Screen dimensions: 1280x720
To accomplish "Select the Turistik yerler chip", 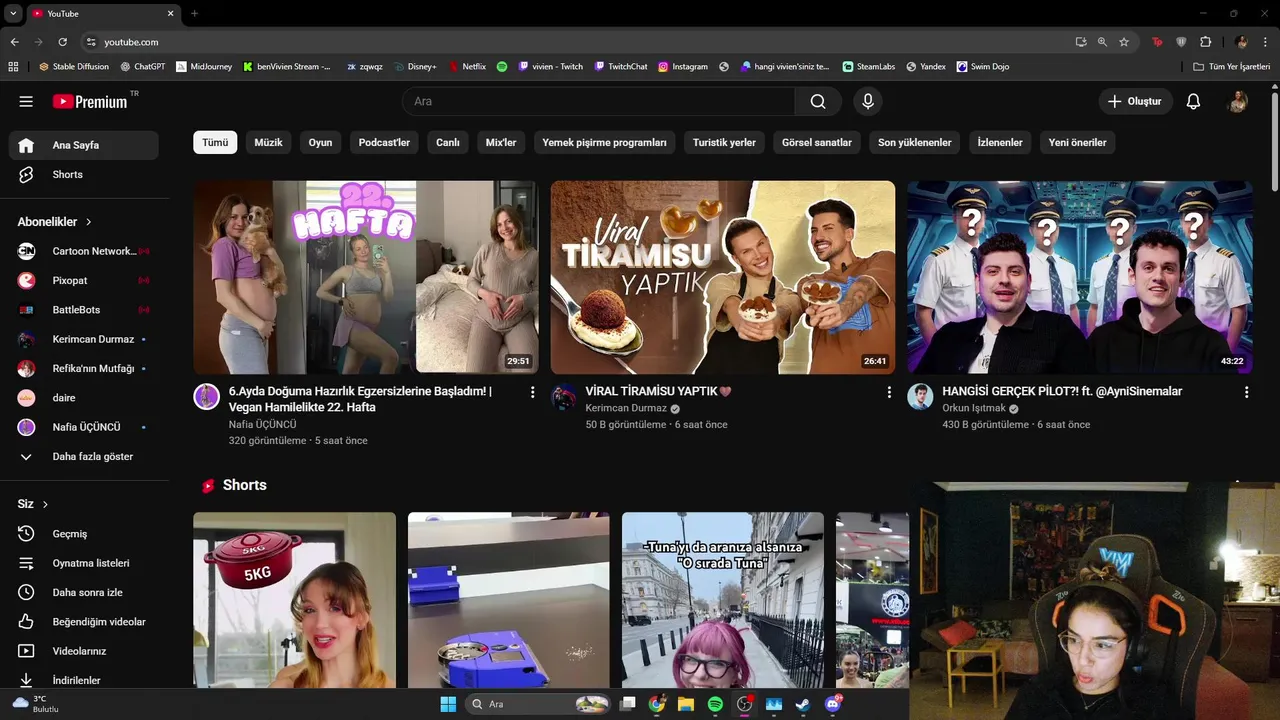I will click(x=724, y=142).
